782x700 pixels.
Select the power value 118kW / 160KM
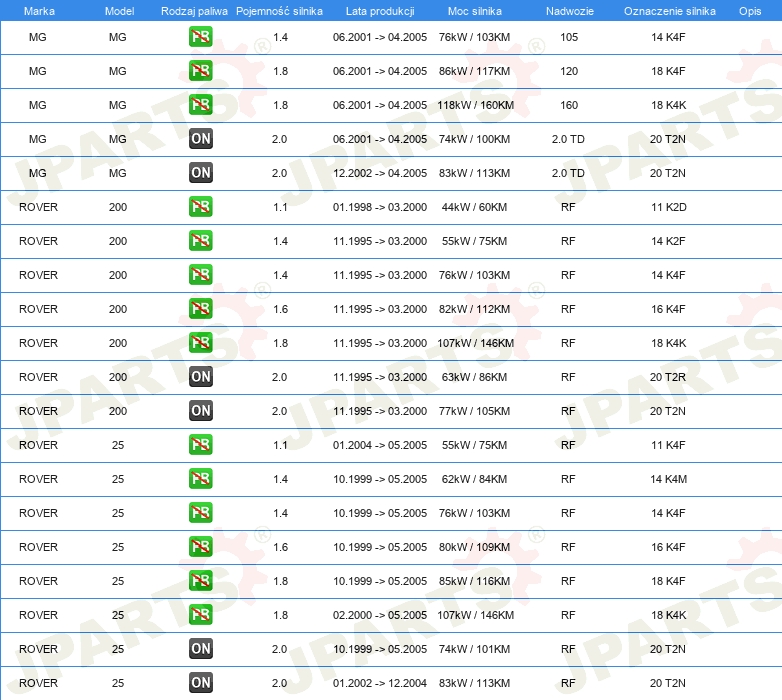475,105
